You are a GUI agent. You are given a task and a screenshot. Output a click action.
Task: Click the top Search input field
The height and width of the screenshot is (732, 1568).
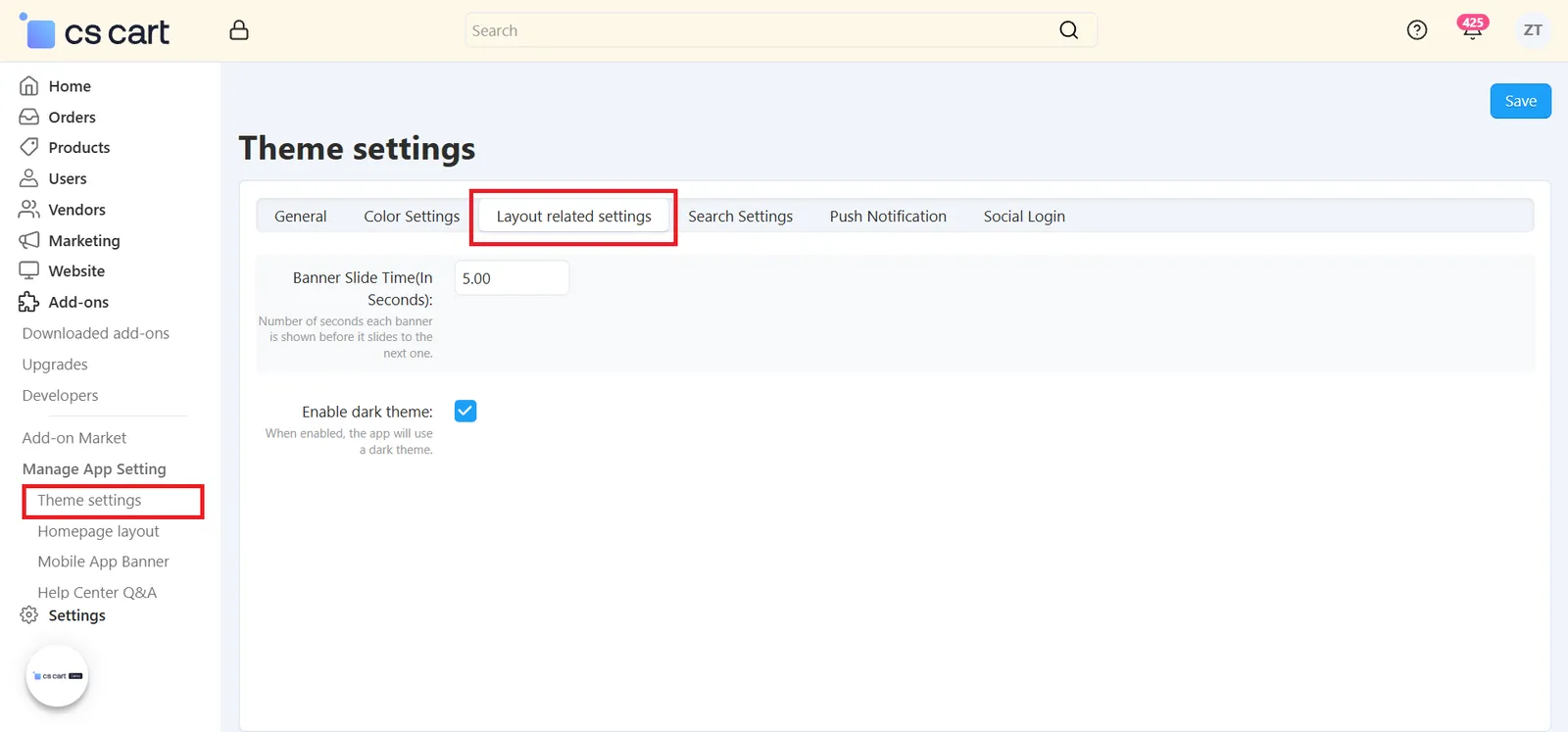pyautogui.click(x=780, y=30)
